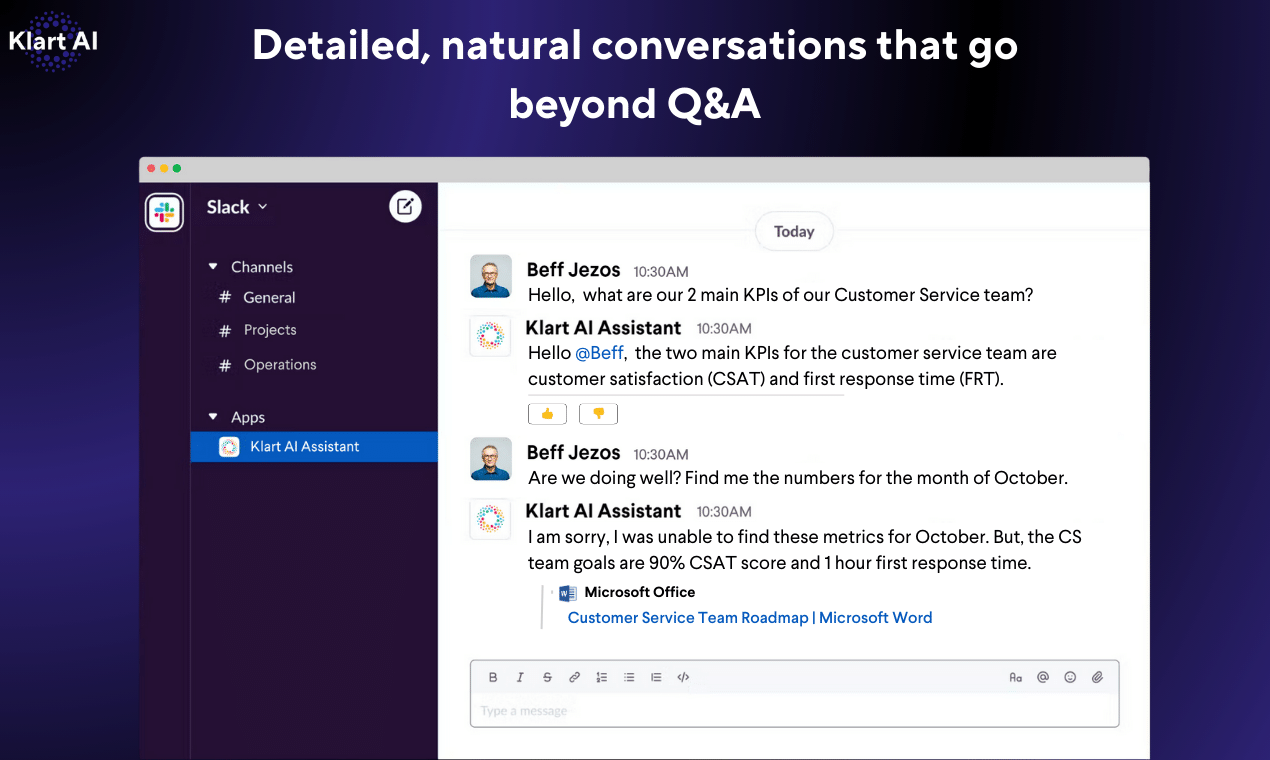Open the emoji picker in the composer
Image resolution: width=1270 pixels, height=760 pixels.
pos(1070,677)
